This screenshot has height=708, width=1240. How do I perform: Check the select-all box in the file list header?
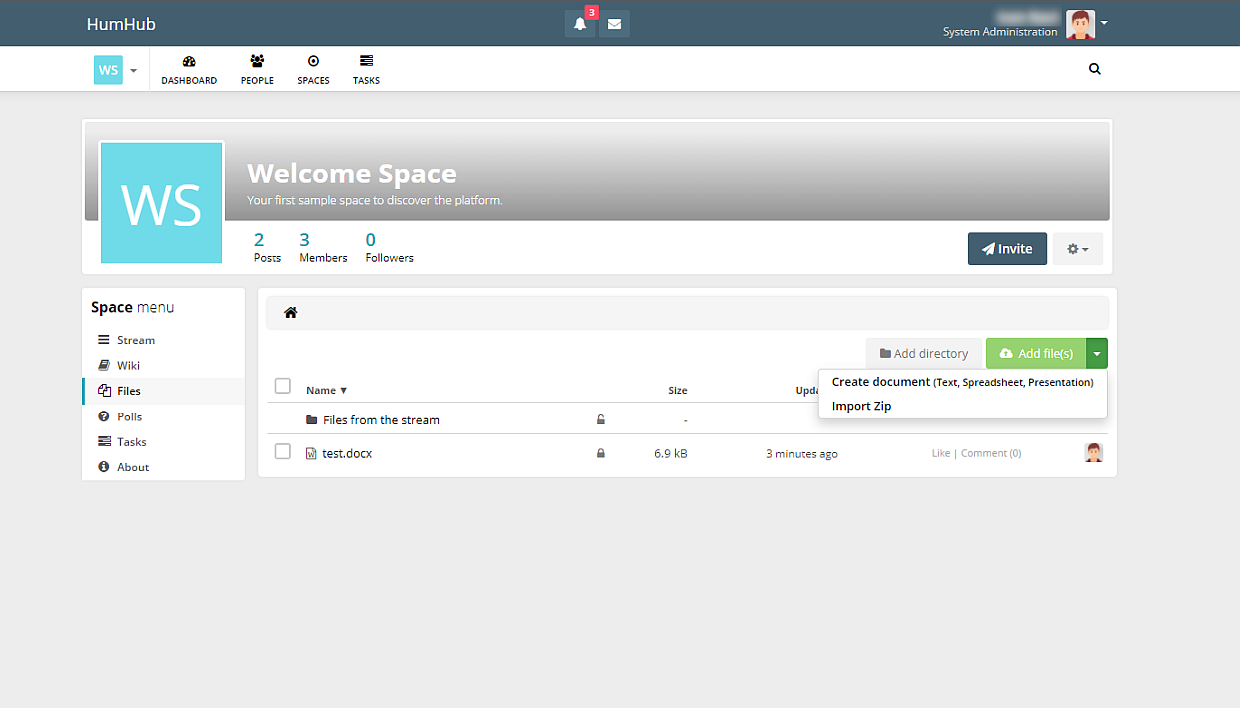(x=283, y=385)
